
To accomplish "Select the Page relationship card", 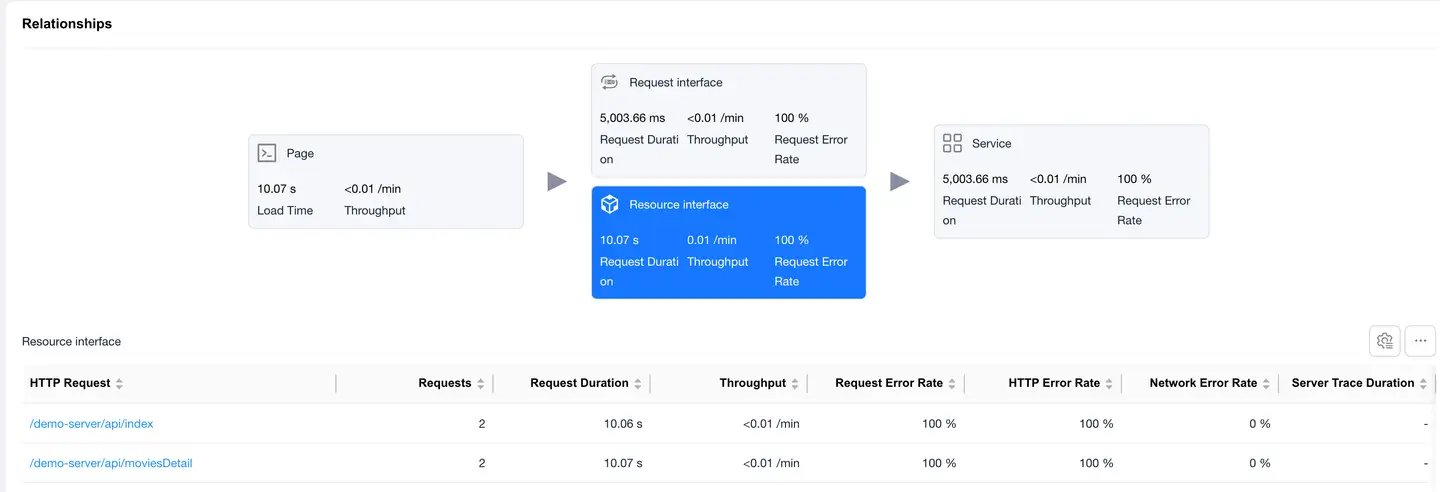I will click(385, 182).
